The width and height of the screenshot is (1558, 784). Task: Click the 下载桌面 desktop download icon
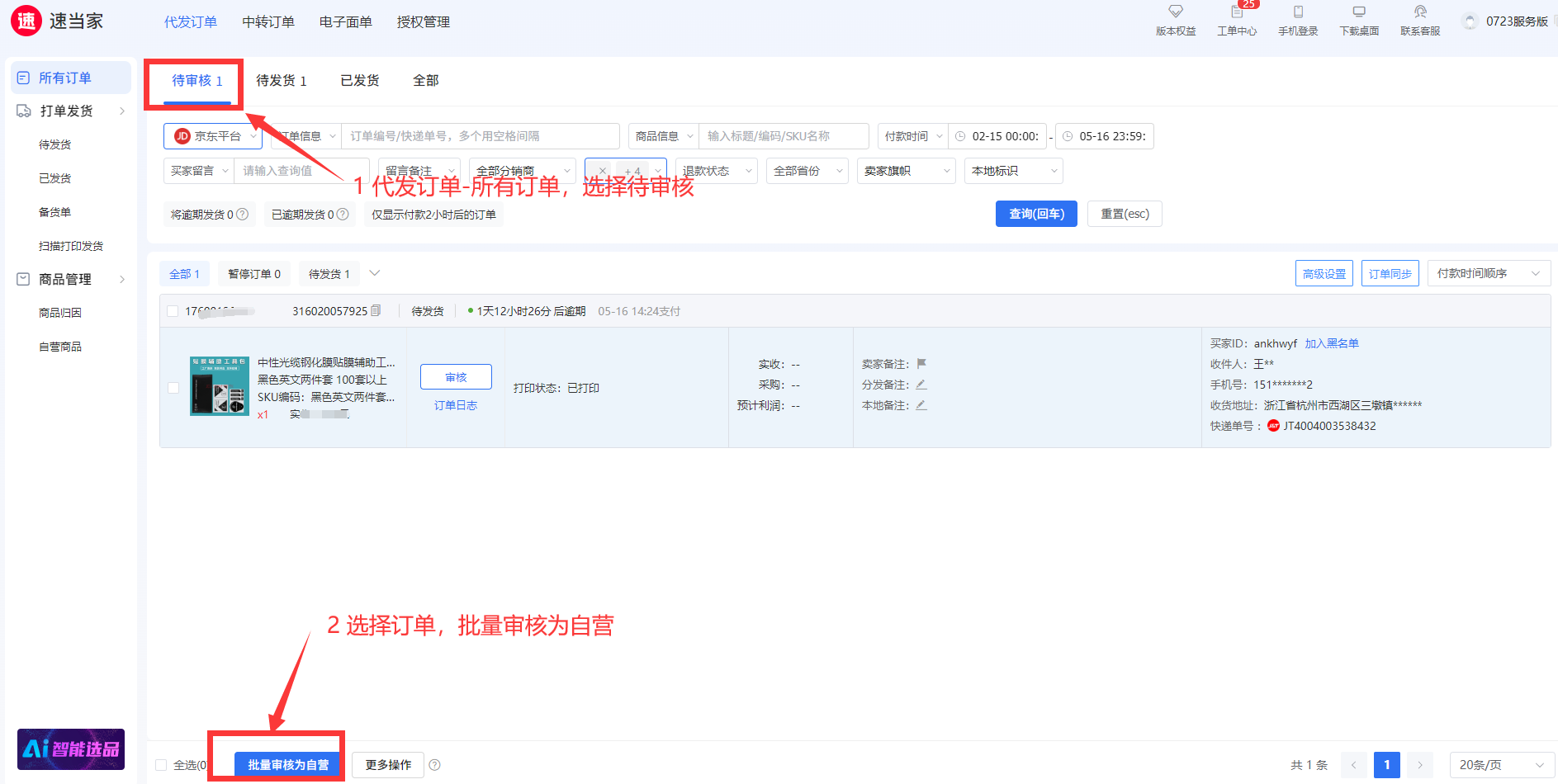point(1358,12)
